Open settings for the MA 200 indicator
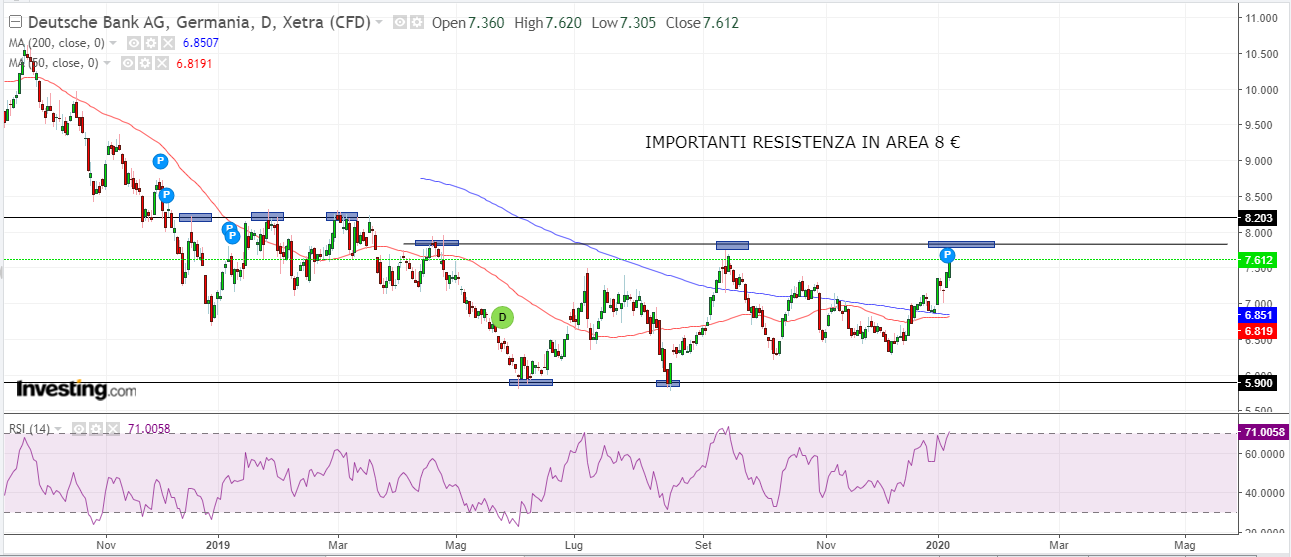The height and width of the screenshot is (557, 1291). [x=152, y=43]
